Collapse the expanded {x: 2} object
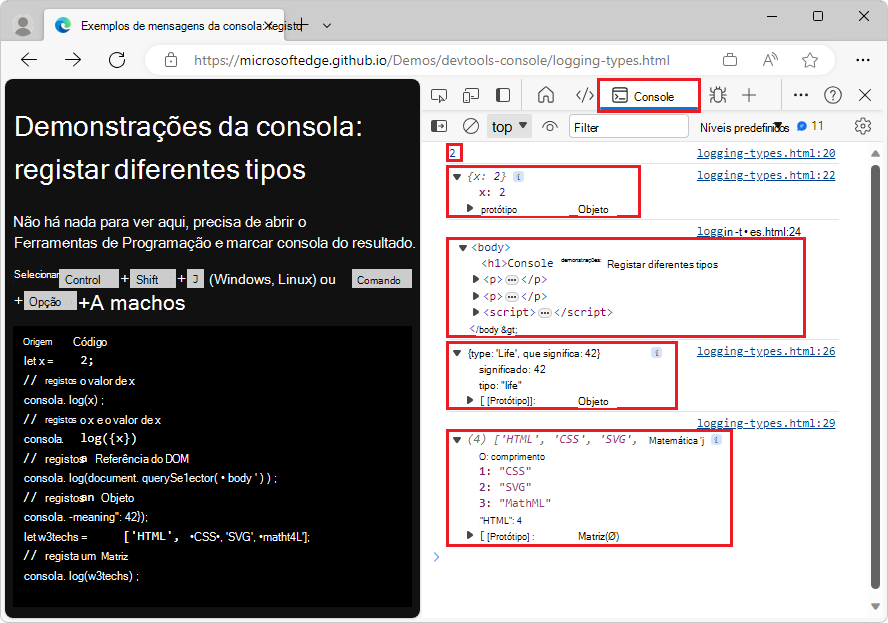This screenshot has height=623, width=888. (x=458, y=176)
